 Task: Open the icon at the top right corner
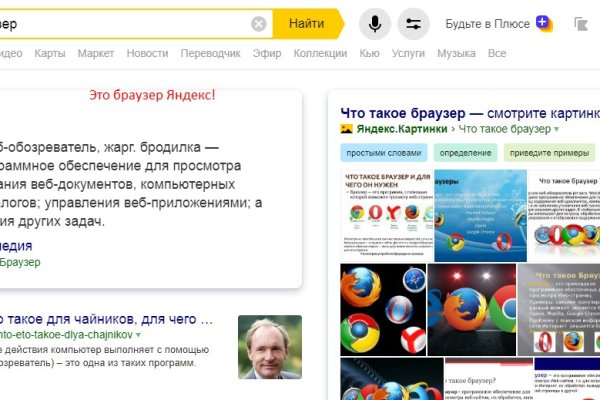pos(581,24)
